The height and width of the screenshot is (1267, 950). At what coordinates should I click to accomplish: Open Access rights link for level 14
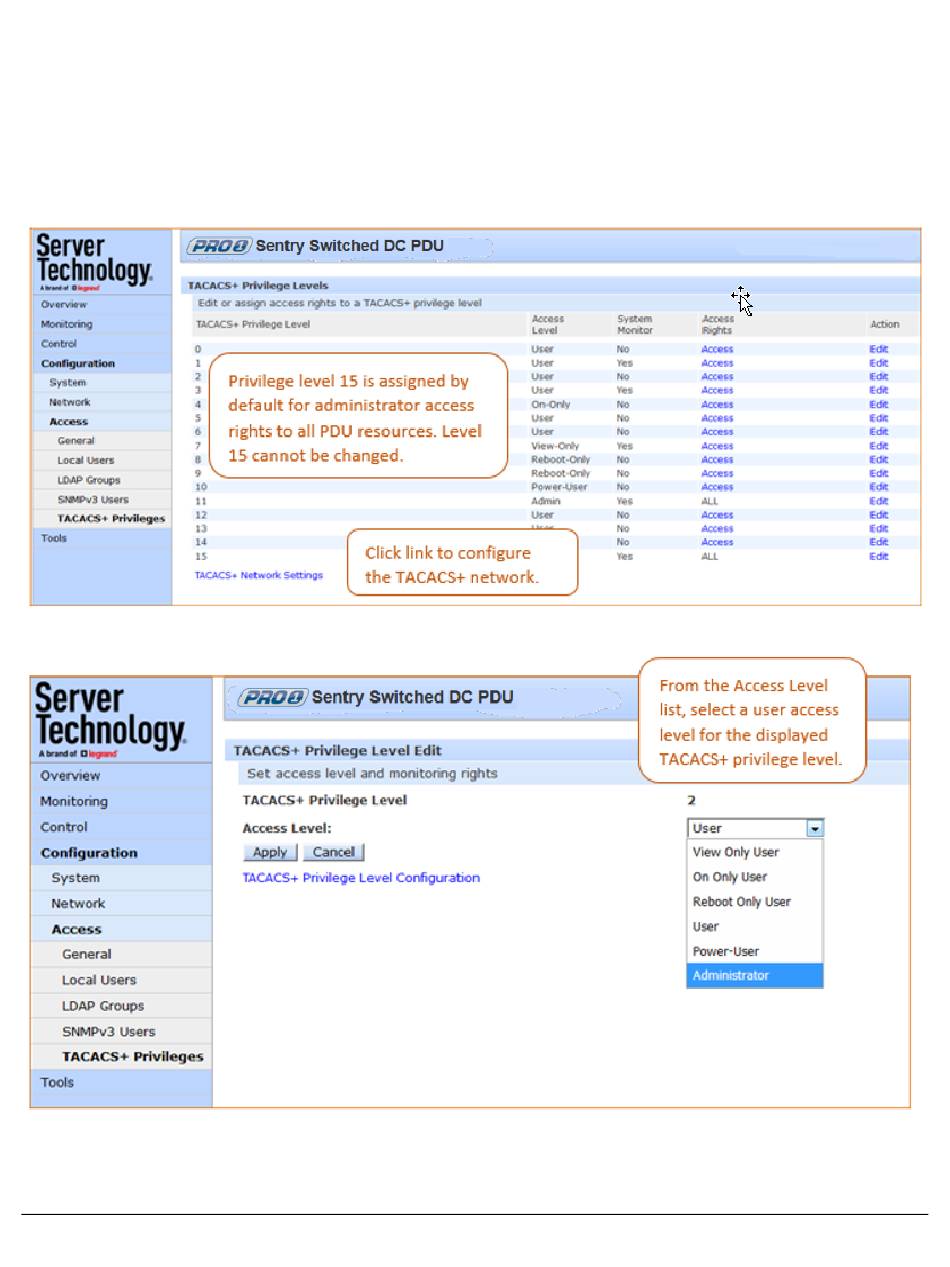coord(717,542)
